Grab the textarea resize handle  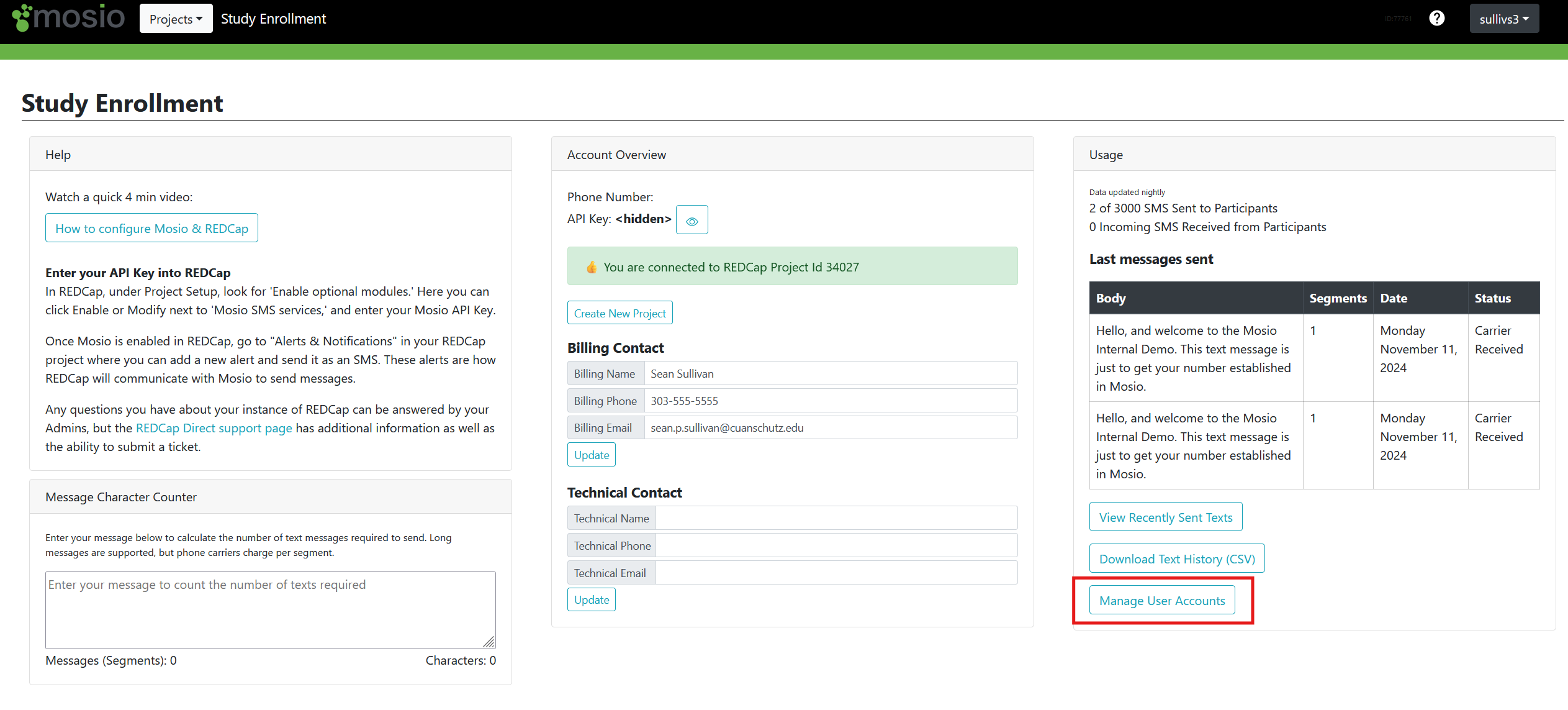point(489,642)
